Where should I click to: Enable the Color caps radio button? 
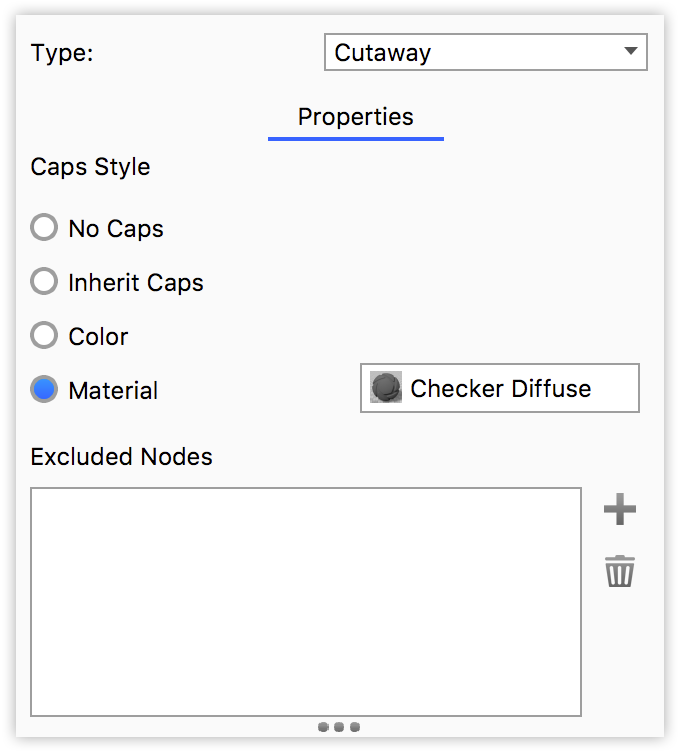point(44,336)
